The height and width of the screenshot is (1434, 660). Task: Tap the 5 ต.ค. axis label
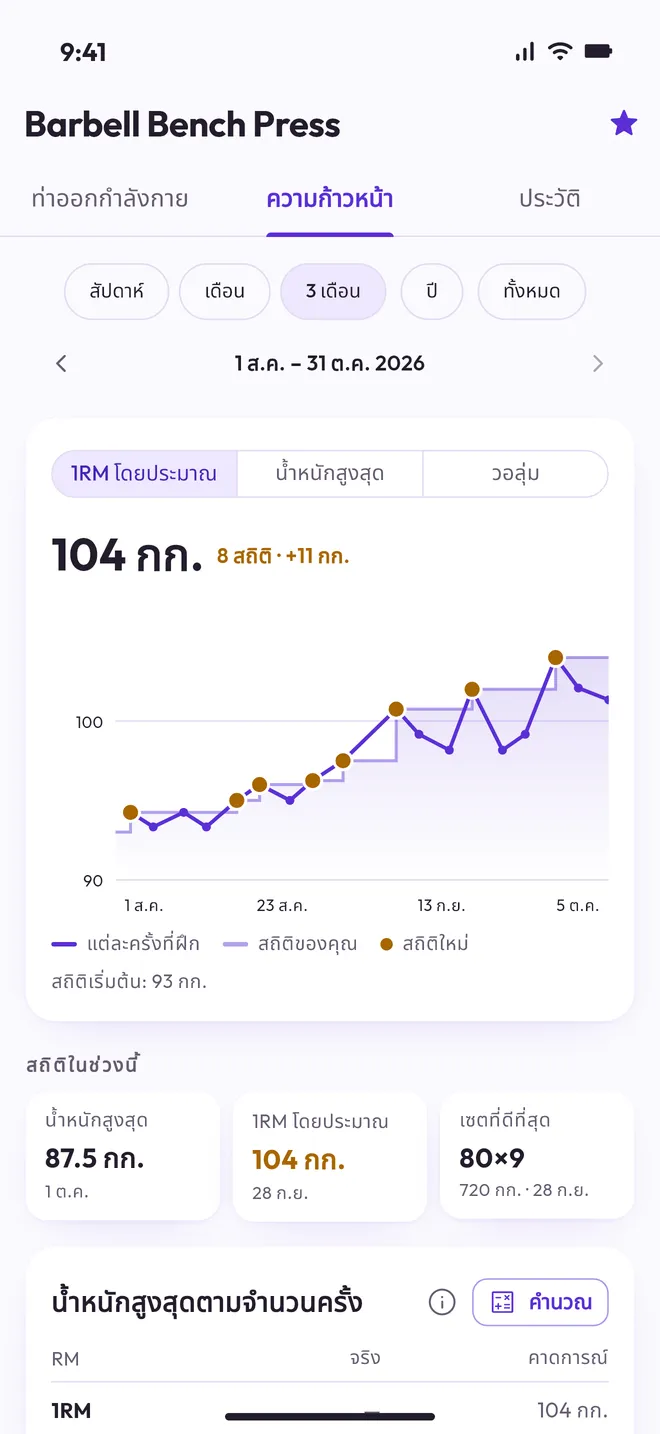click(x=578, y=906)
